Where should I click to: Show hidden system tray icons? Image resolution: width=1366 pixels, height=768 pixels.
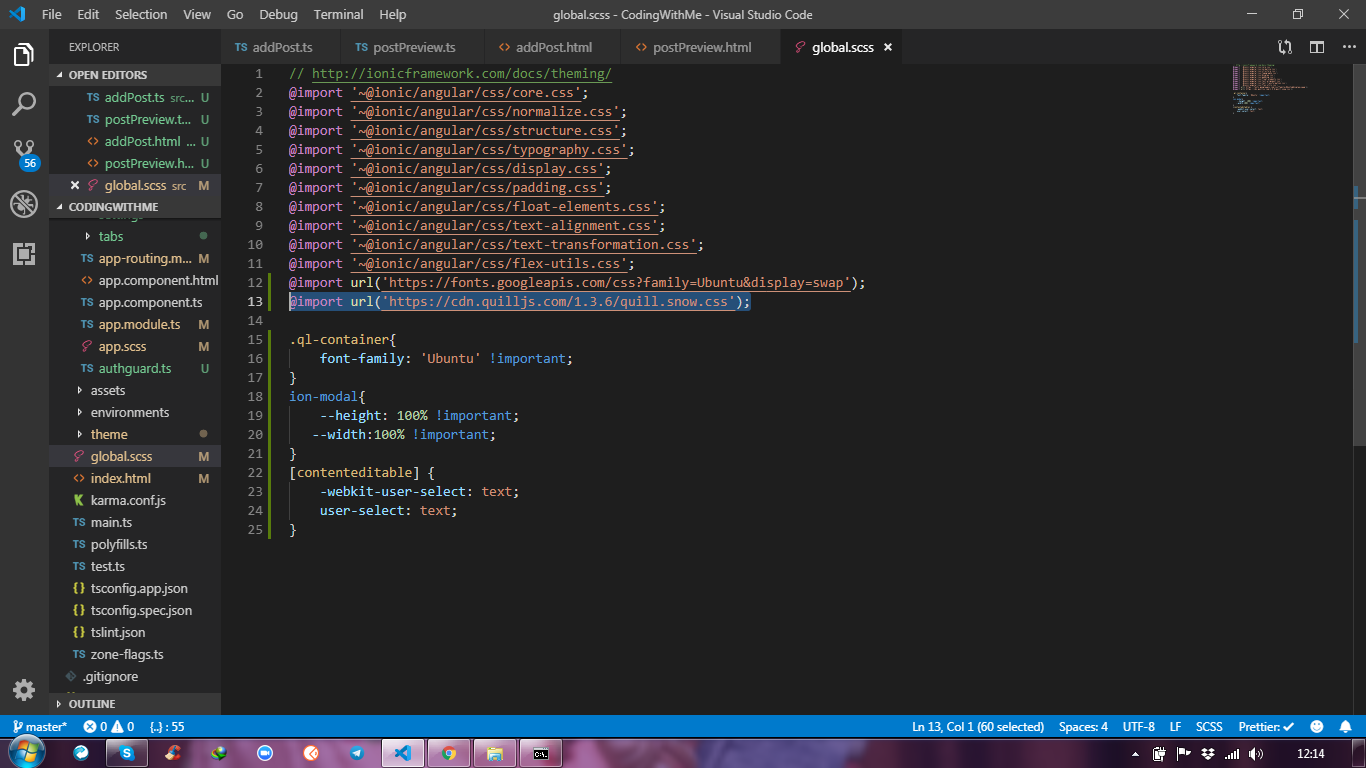[1135, 754]
